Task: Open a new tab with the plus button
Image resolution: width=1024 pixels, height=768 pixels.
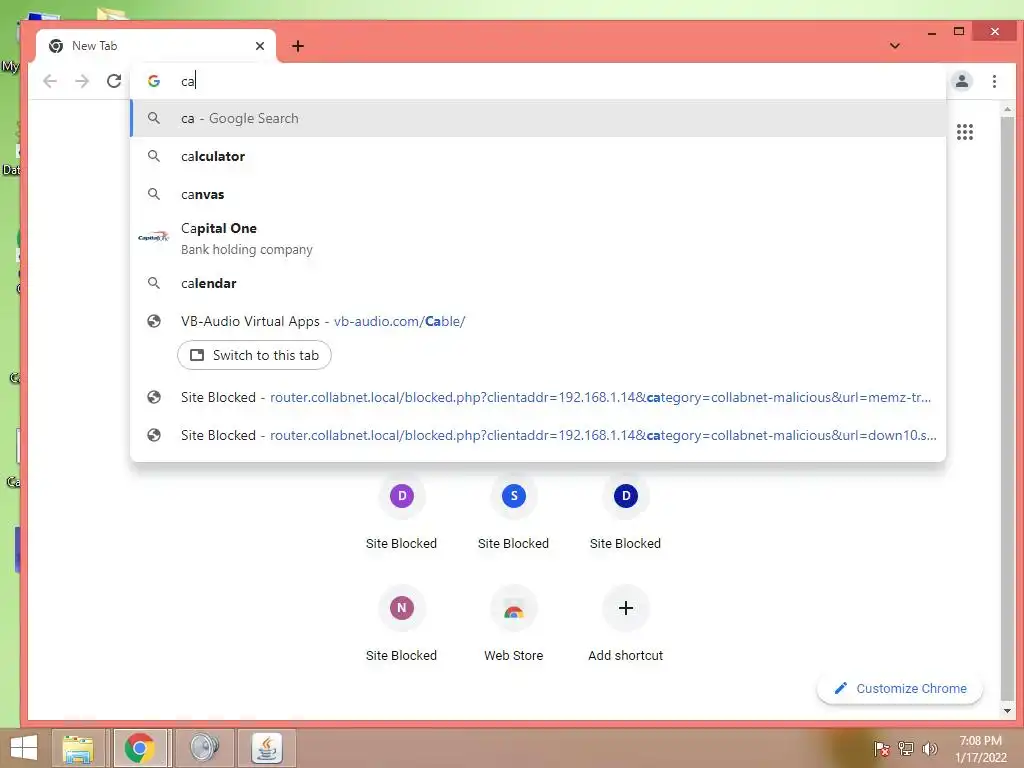Action: (x=298, y=46)
